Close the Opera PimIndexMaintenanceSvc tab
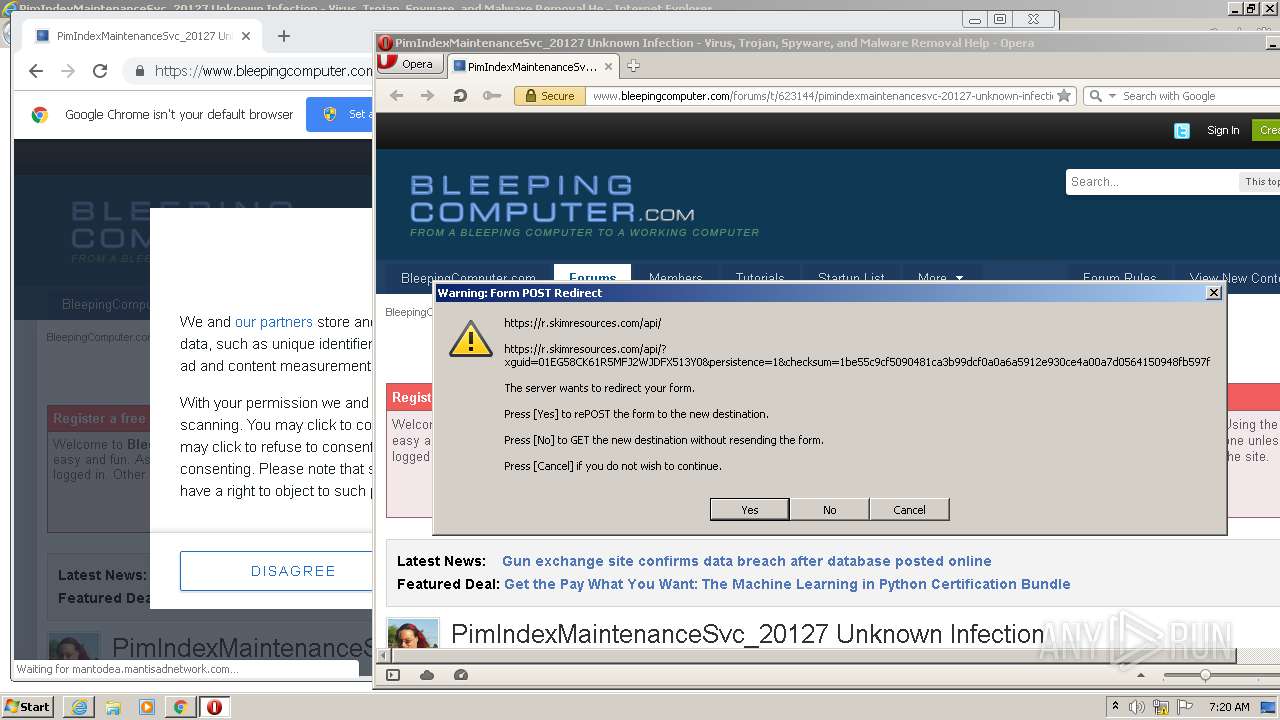This screenshot has height=720, width=1280. point(608,66)
